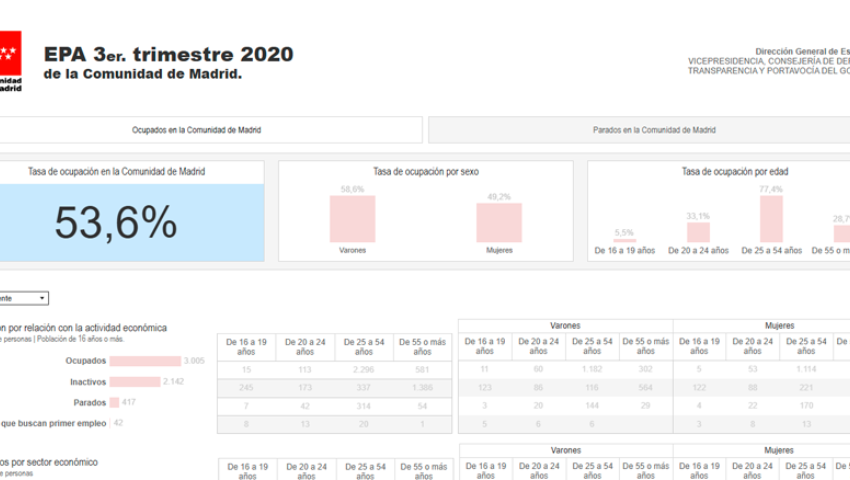Click the cell with value 1.386
The image size is (850, 480).
pyautogui.click(x=422, y=388)
